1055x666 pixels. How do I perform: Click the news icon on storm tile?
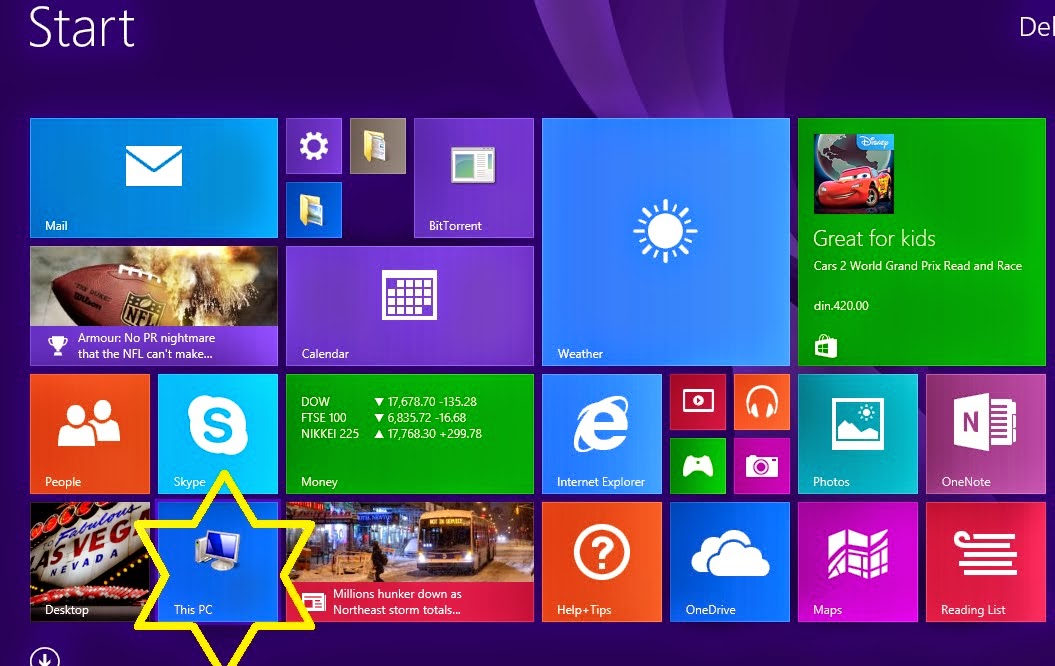pos(314,602)
